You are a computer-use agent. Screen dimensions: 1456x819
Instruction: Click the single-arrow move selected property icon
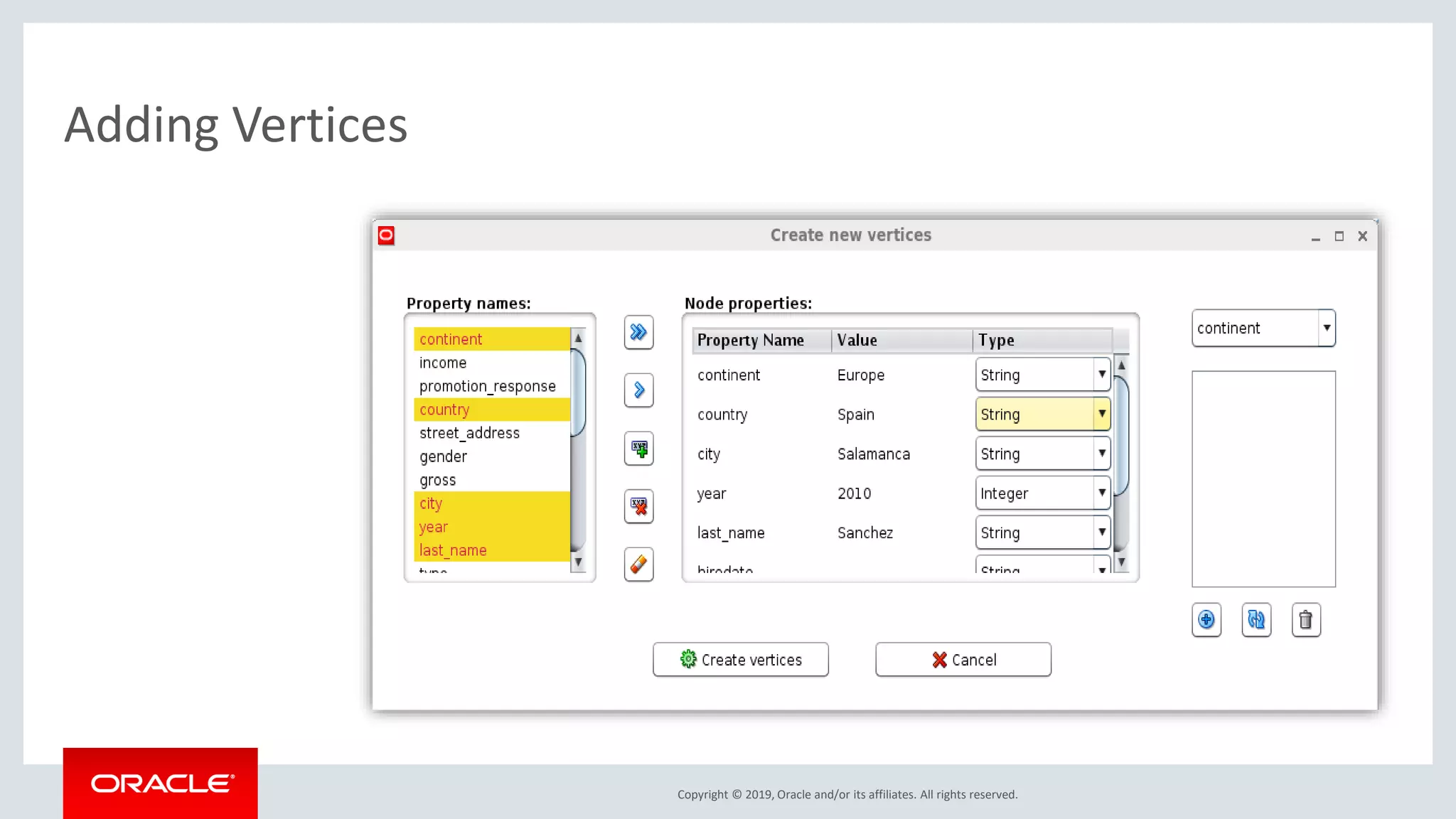(638, 390)
